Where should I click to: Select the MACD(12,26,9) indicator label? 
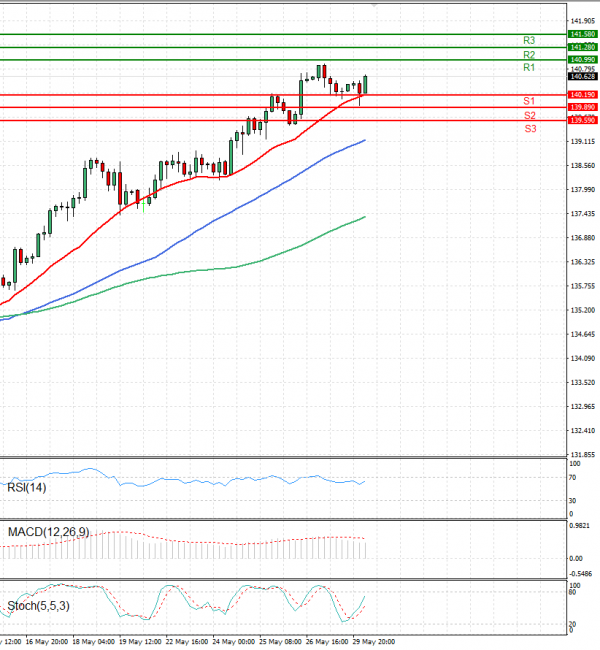click(48, 532)
